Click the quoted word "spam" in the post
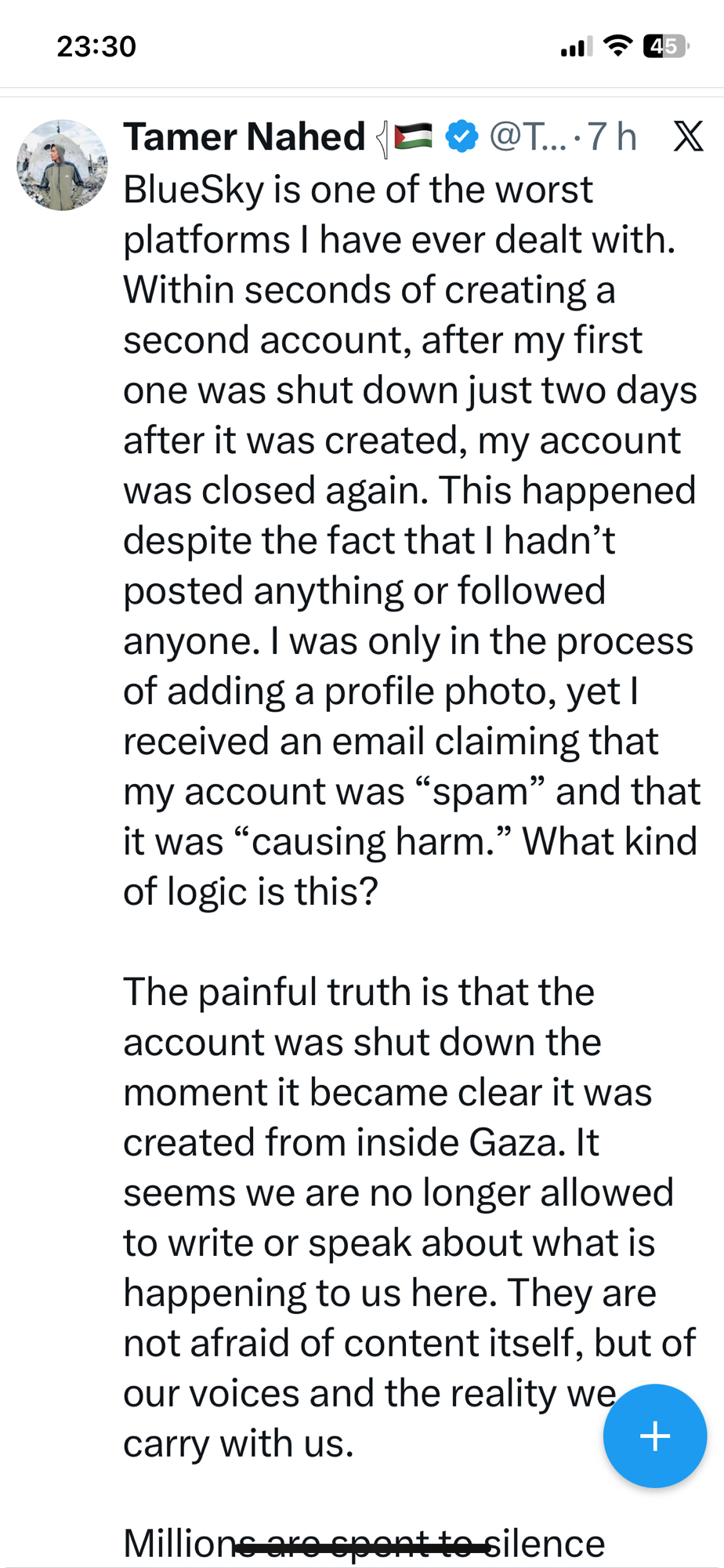 click(481, 792)
